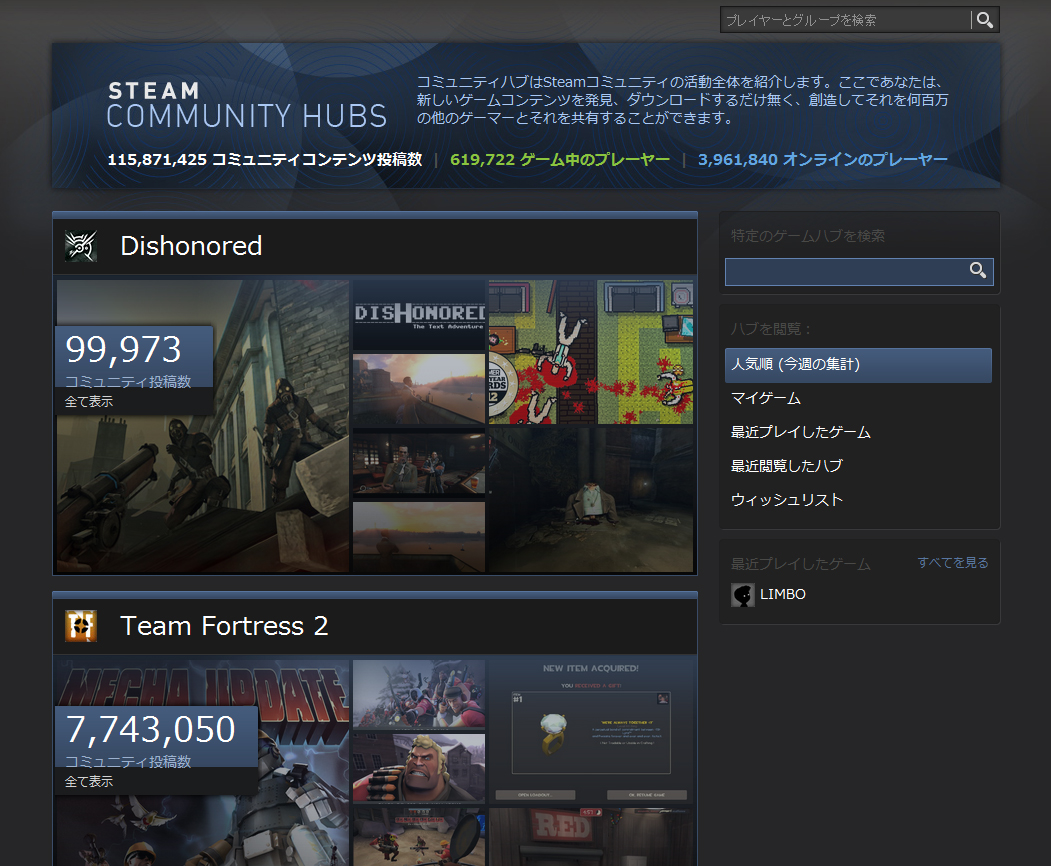Open the LIMBO recently played entry
The width and height of the screenshot is (1051, 866).
(x=782, y=595)
